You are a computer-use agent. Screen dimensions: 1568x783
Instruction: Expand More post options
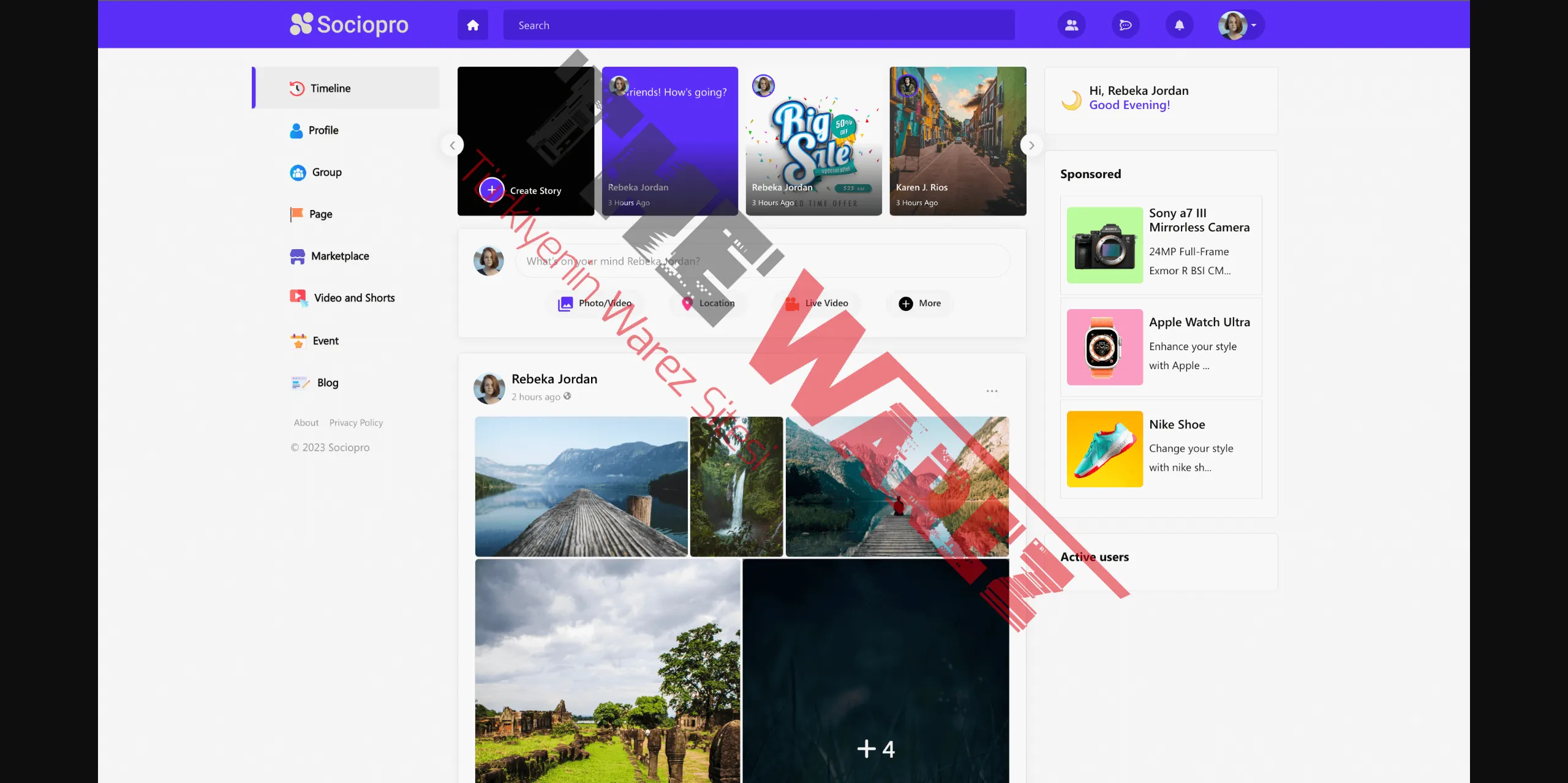pos(919,303)
